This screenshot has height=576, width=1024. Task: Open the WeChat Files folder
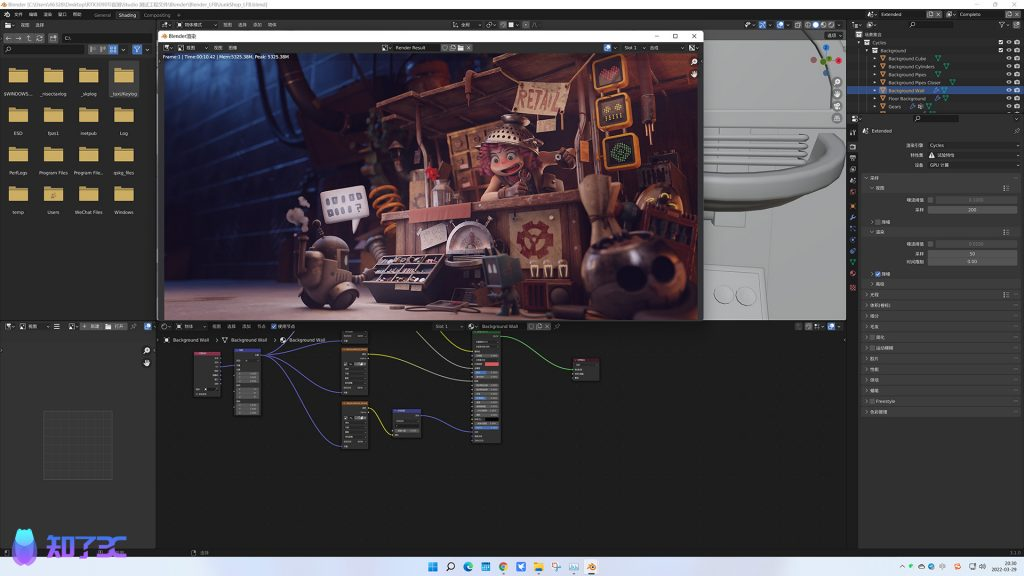[x=88, y=200]
